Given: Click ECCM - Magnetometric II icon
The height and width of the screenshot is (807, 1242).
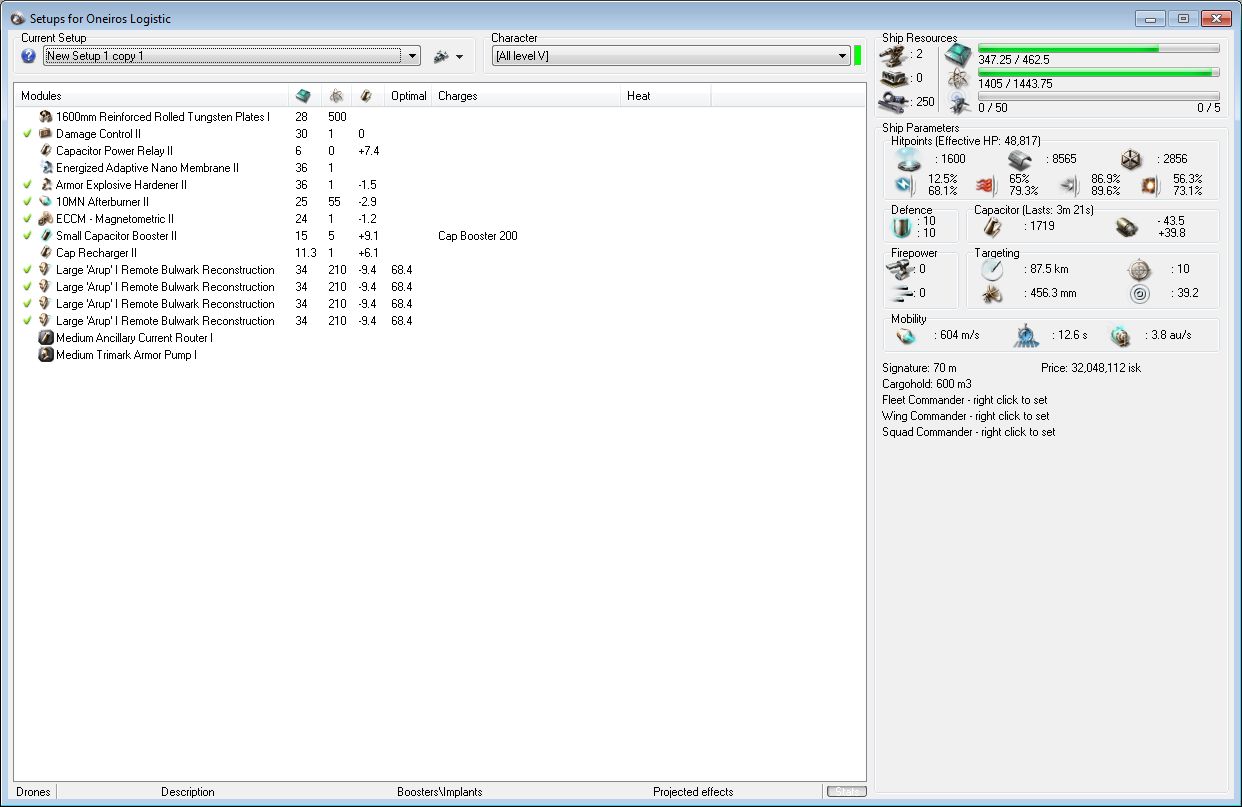Looking at the screenshot, I should pyautogui.click(x=45, y=219).
